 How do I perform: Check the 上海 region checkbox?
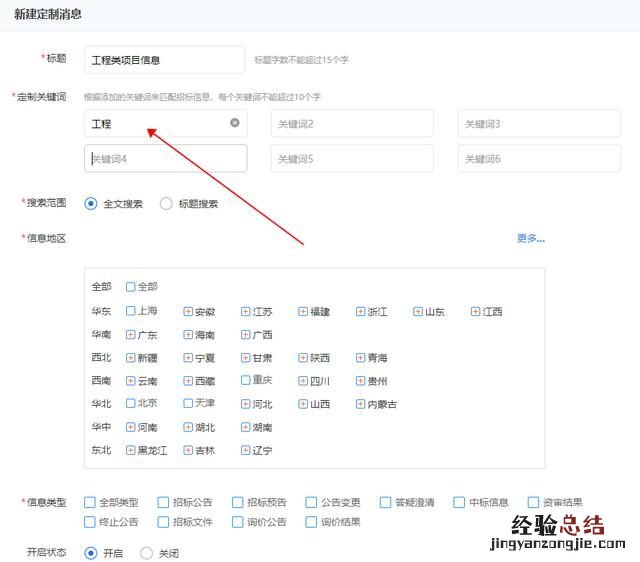click(131, 311)
